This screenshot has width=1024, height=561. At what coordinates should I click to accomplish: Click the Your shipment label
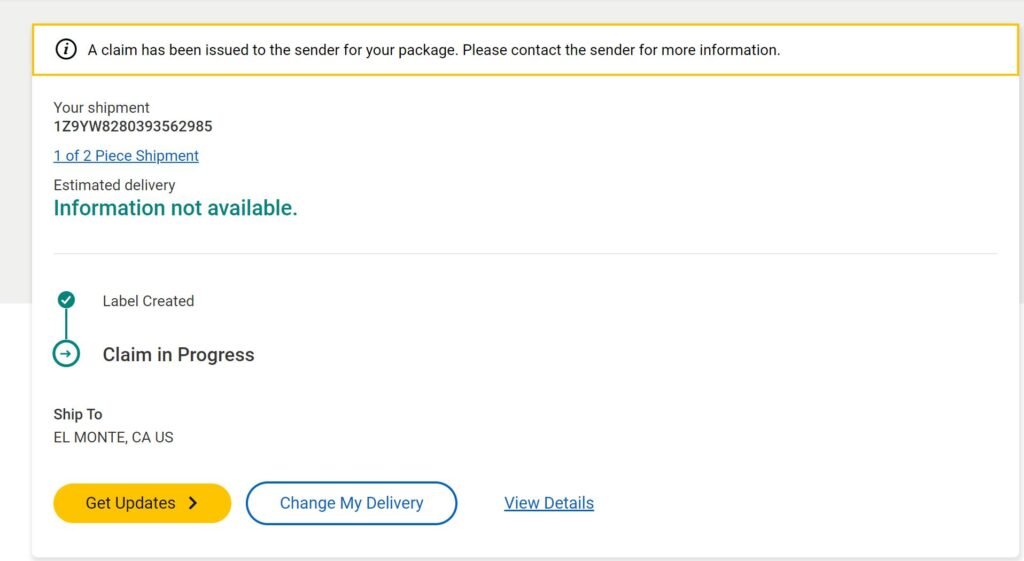pos(101,107)
